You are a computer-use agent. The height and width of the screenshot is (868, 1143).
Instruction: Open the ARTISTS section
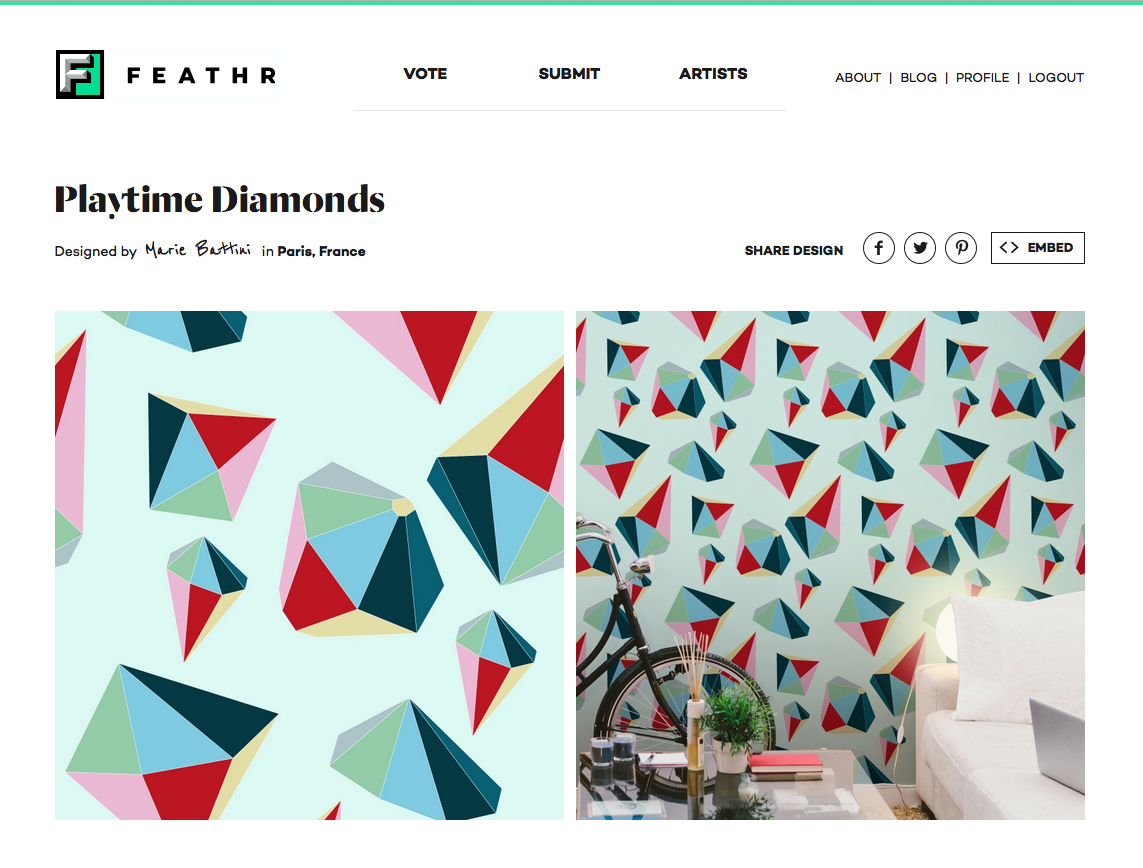coord(713,74)
